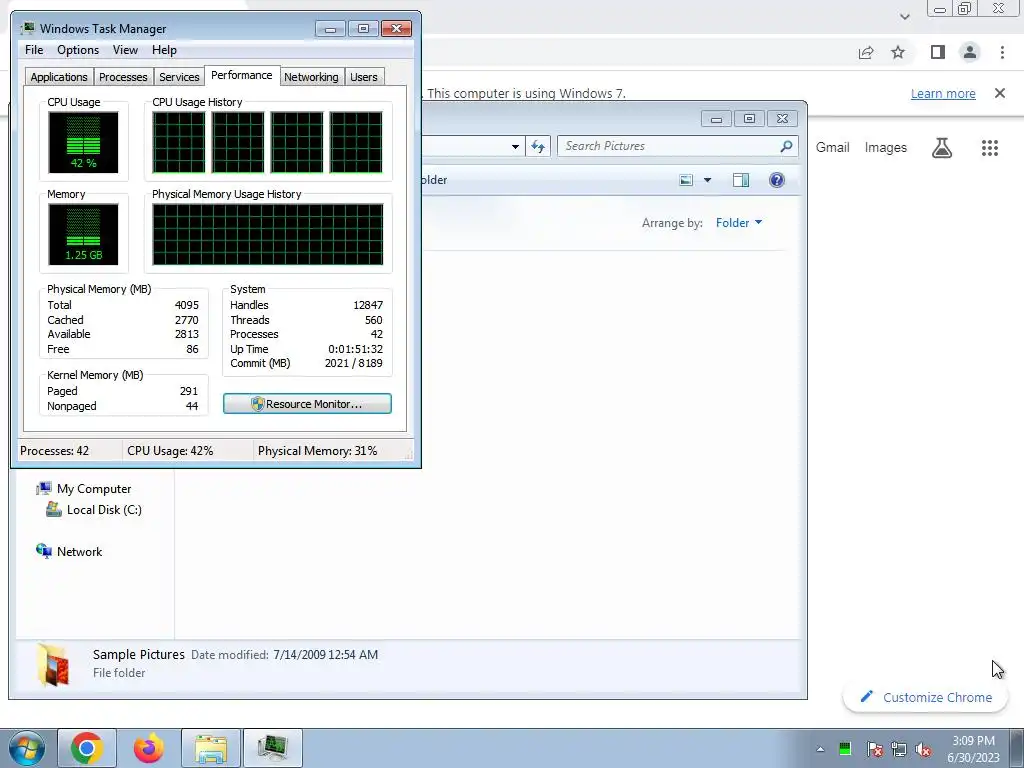Click the Physical Memory Usage History graph

pos(268,234)
